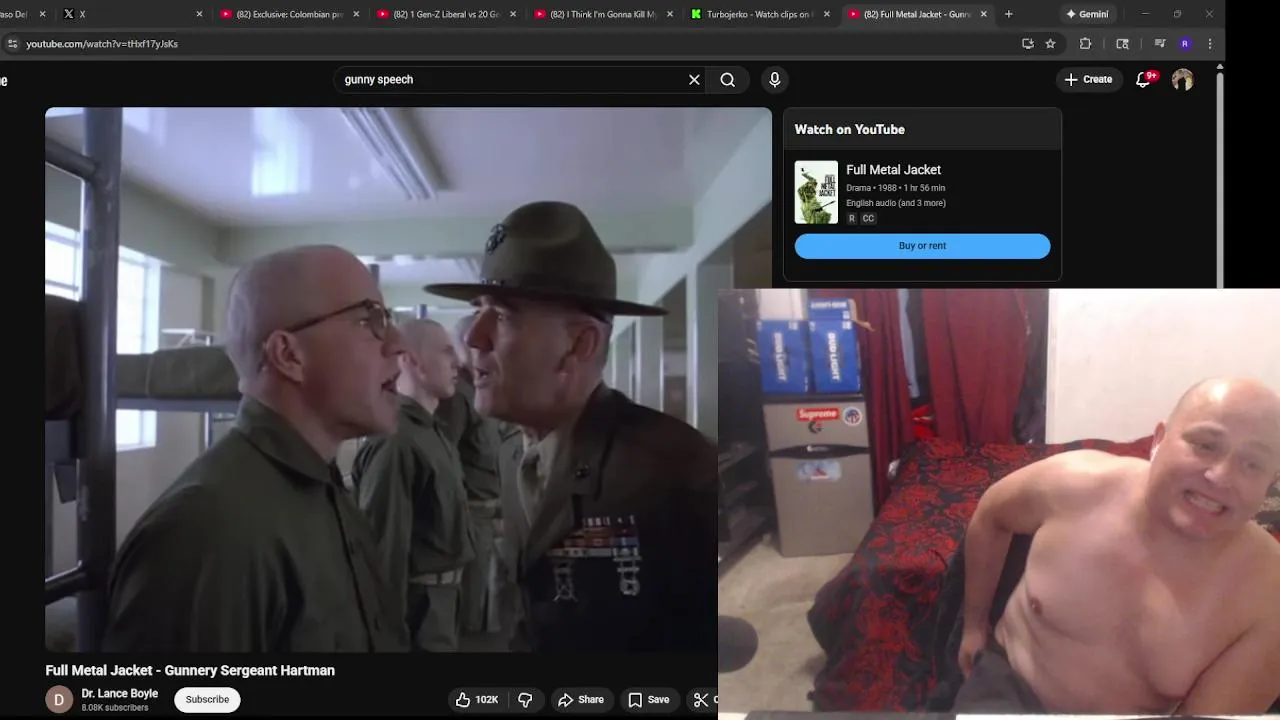
Task: Share the Full Metal Jacket video
Action: (x=581, y=700)
